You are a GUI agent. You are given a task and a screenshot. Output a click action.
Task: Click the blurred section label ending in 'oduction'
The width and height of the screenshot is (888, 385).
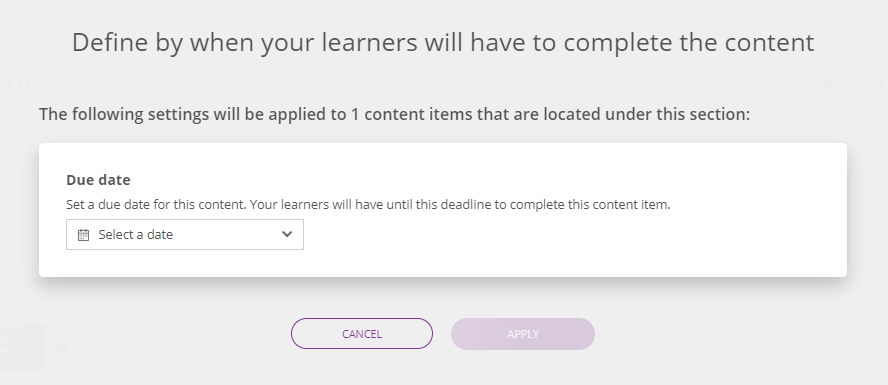coord(25,281)
